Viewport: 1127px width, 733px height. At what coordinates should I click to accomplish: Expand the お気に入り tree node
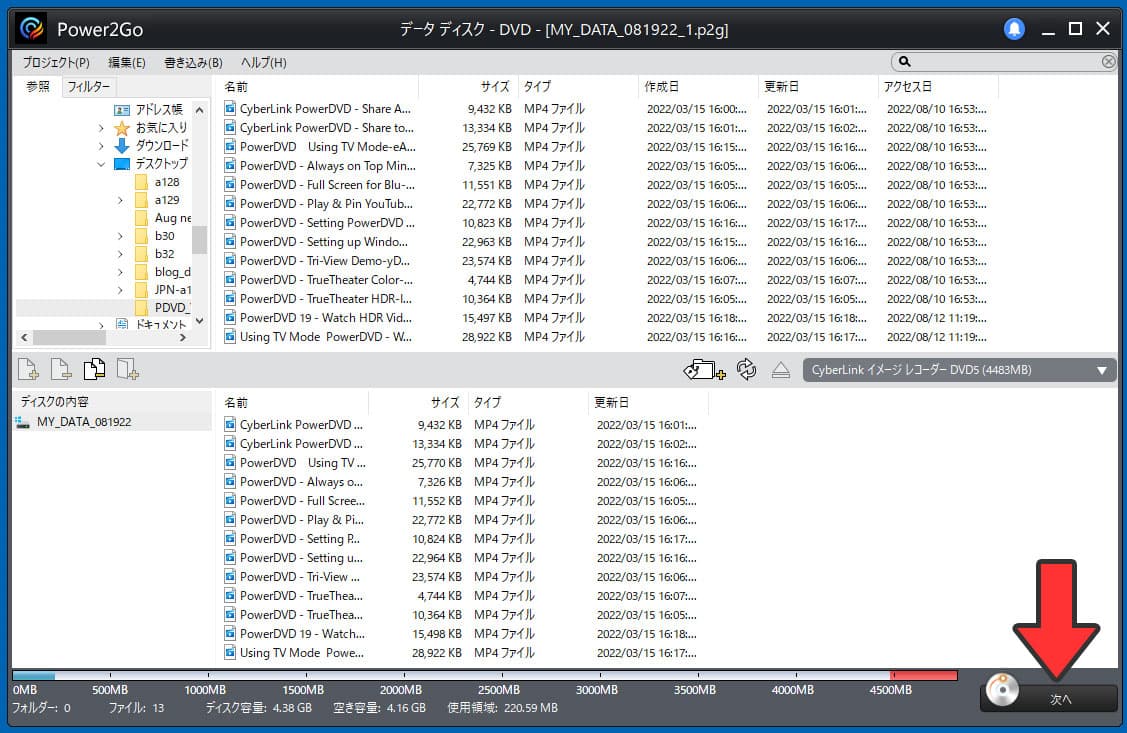[101, 128]
